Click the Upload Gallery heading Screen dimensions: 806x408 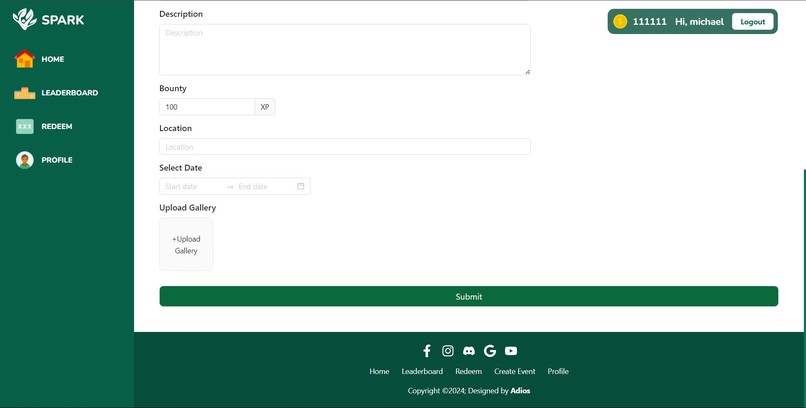[188, 208]
